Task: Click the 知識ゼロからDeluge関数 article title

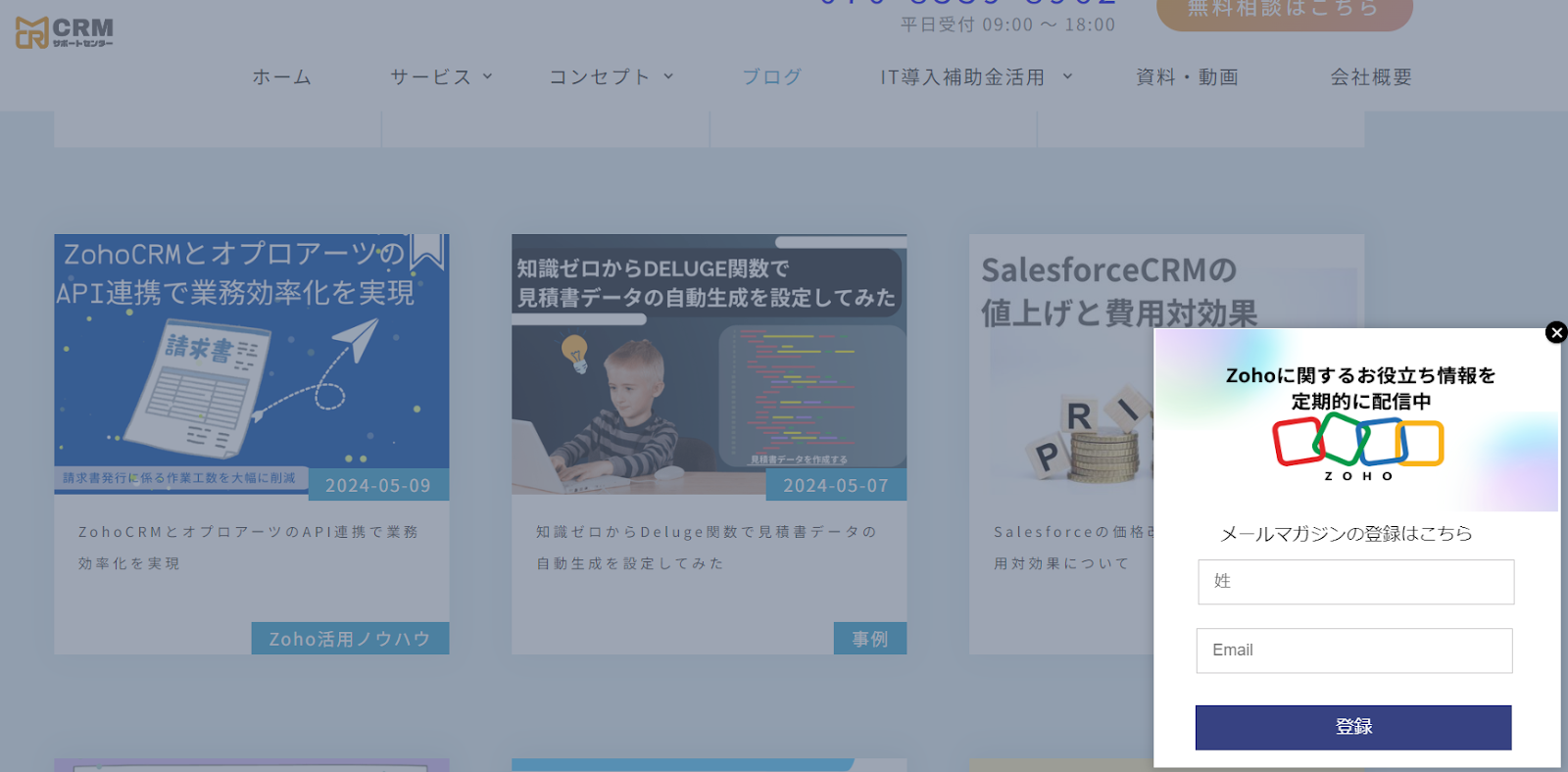Action: coord(707,548)
